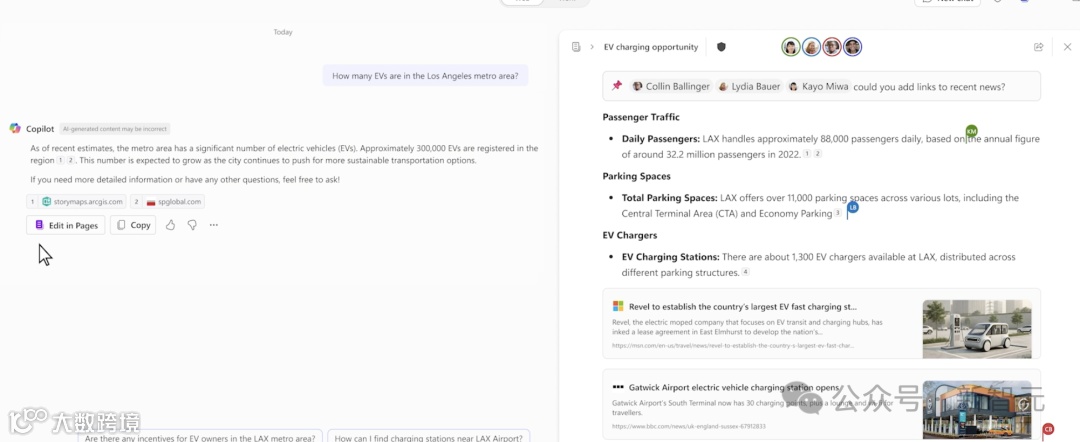This screenshot has width=1080, height=442.
Task: Click Daily Passengers bold label
Action: (x=661, y=139)
